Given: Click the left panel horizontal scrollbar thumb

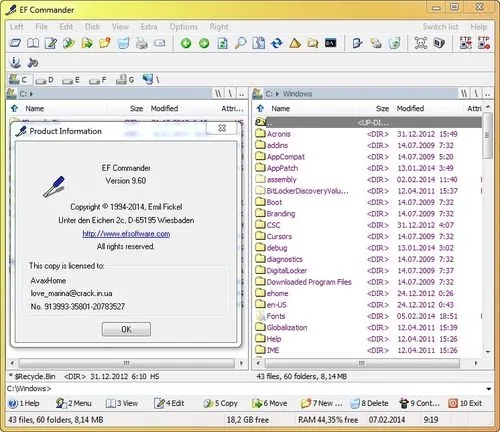Looking at the screenshot, I should 127,363.
